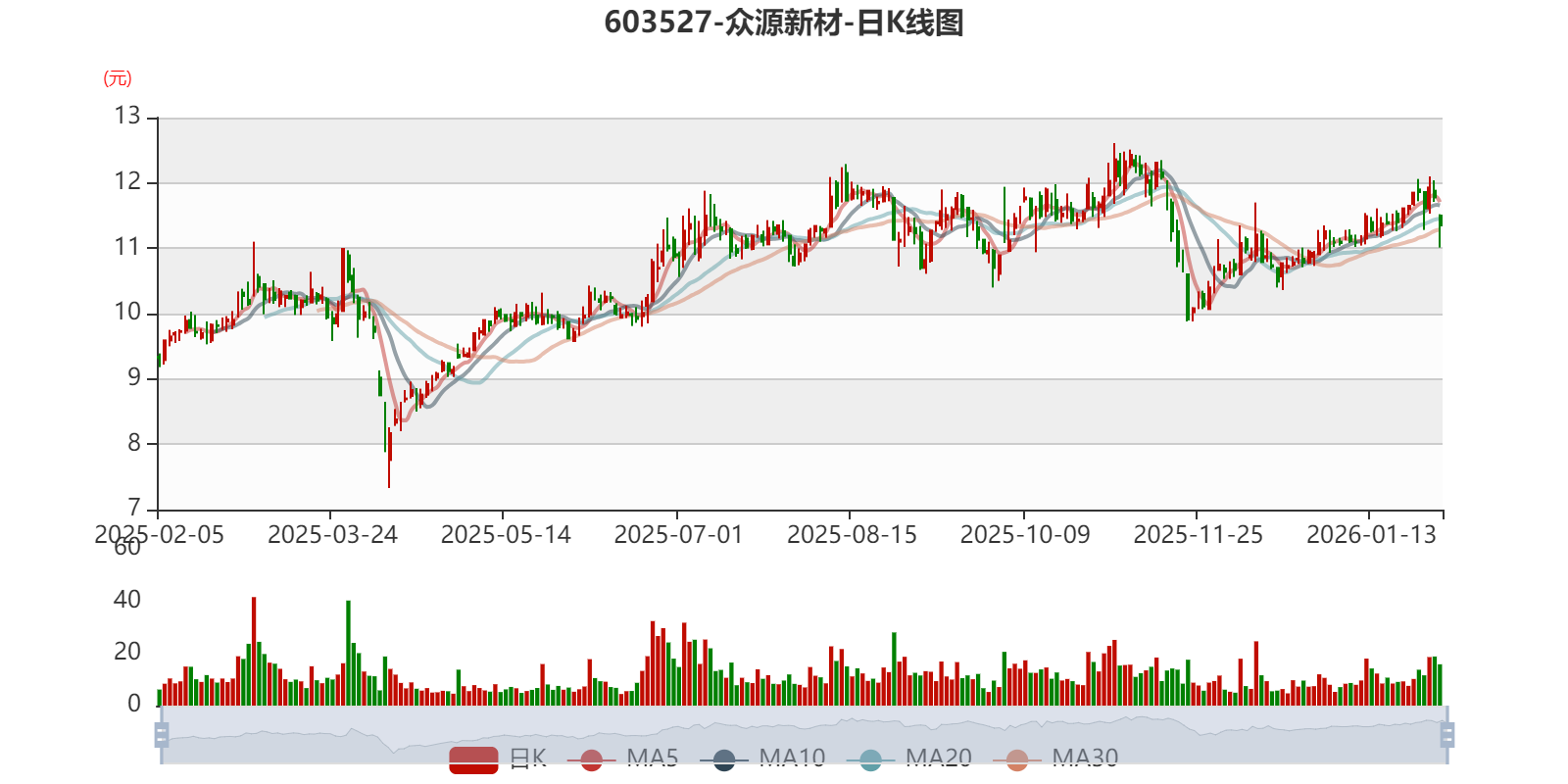This screenshot has width=1568, height=784.
Task: Click the 2025-08-15 date label
Action: [x=852, y=535]
